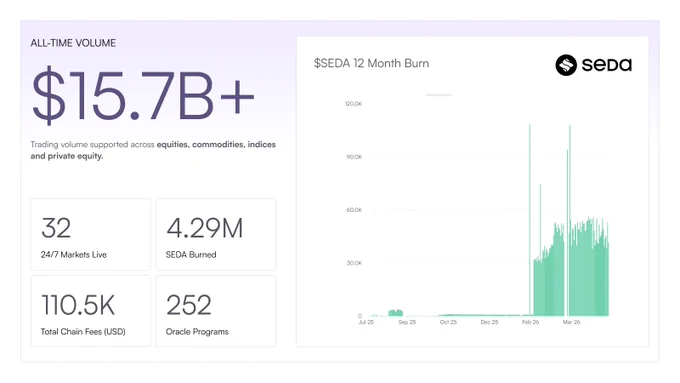
Task: Click the 120.0K y-axis label
Action: point(353,104)
